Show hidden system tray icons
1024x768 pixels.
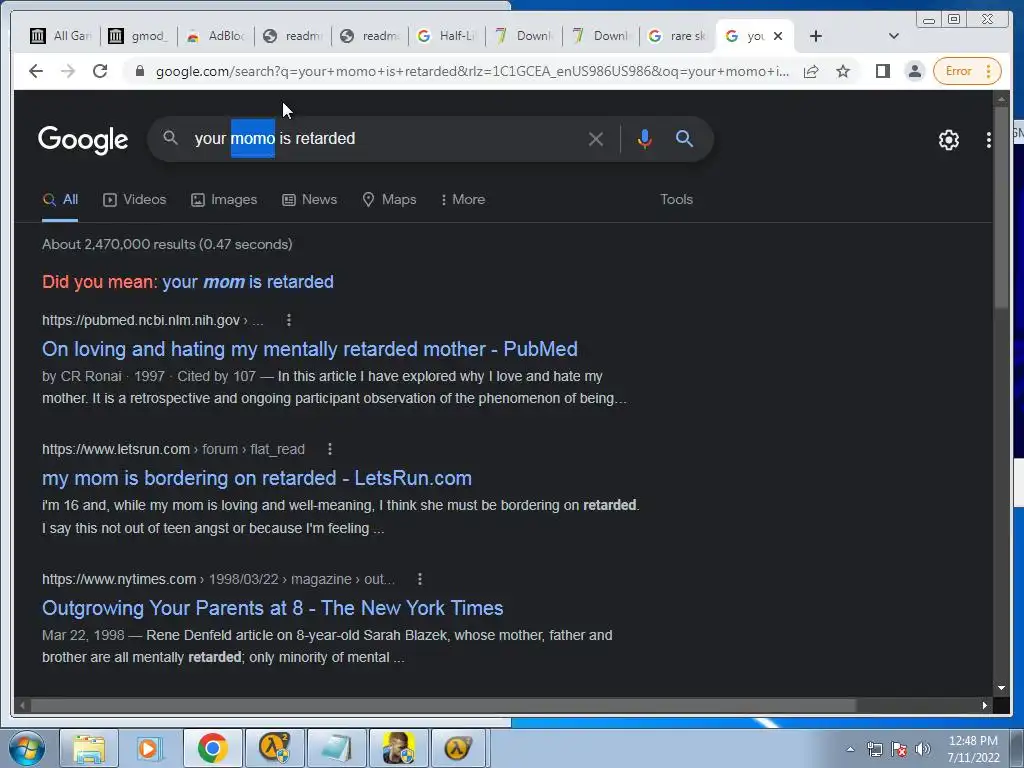click(x=850, y=749)
